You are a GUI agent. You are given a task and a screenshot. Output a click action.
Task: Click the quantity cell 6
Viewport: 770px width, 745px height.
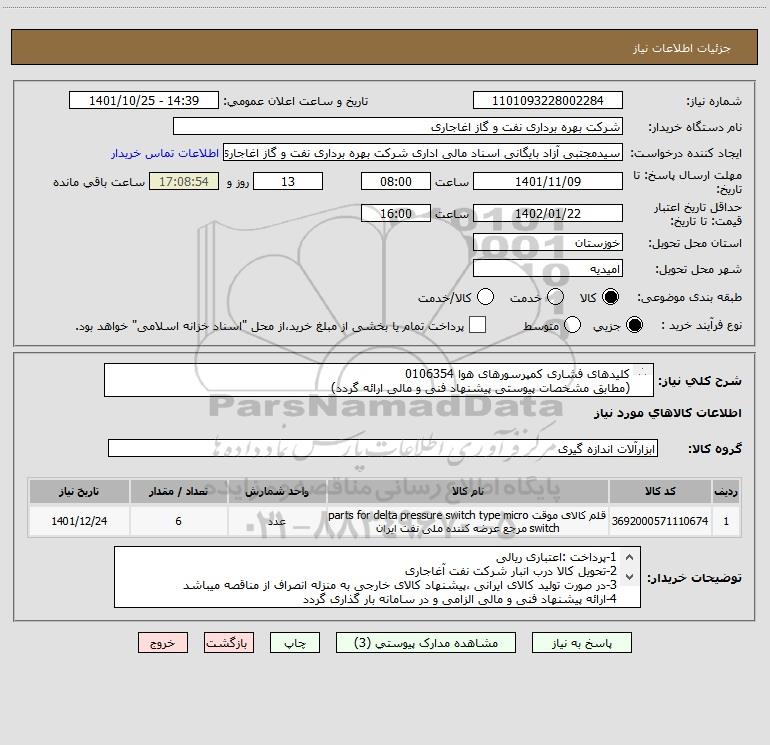tap(178, 521)
